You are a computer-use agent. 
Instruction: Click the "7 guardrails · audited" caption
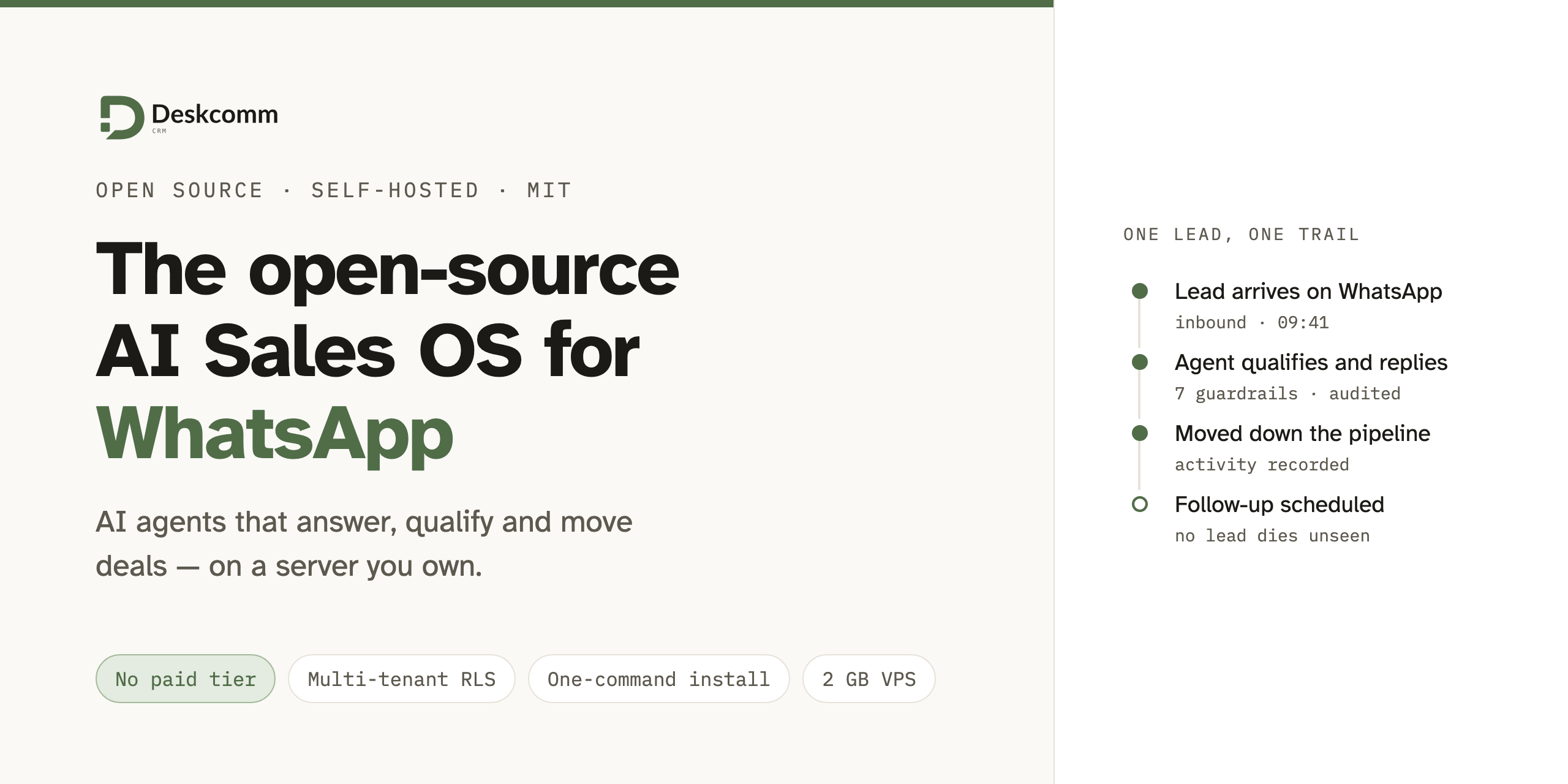tap(1287, 393)
